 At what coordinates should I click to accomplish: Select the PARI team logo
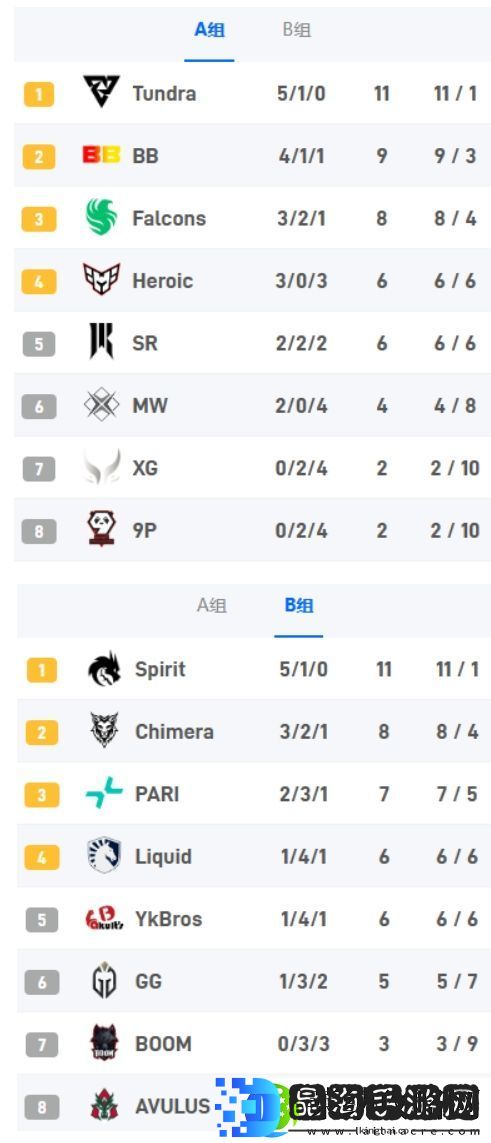(x=103, y=793)
